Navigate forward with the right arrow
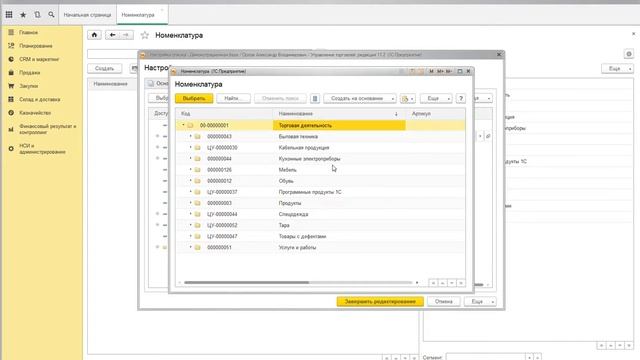Viewport: 640px width, 360px height. click(x=126, y=35)
